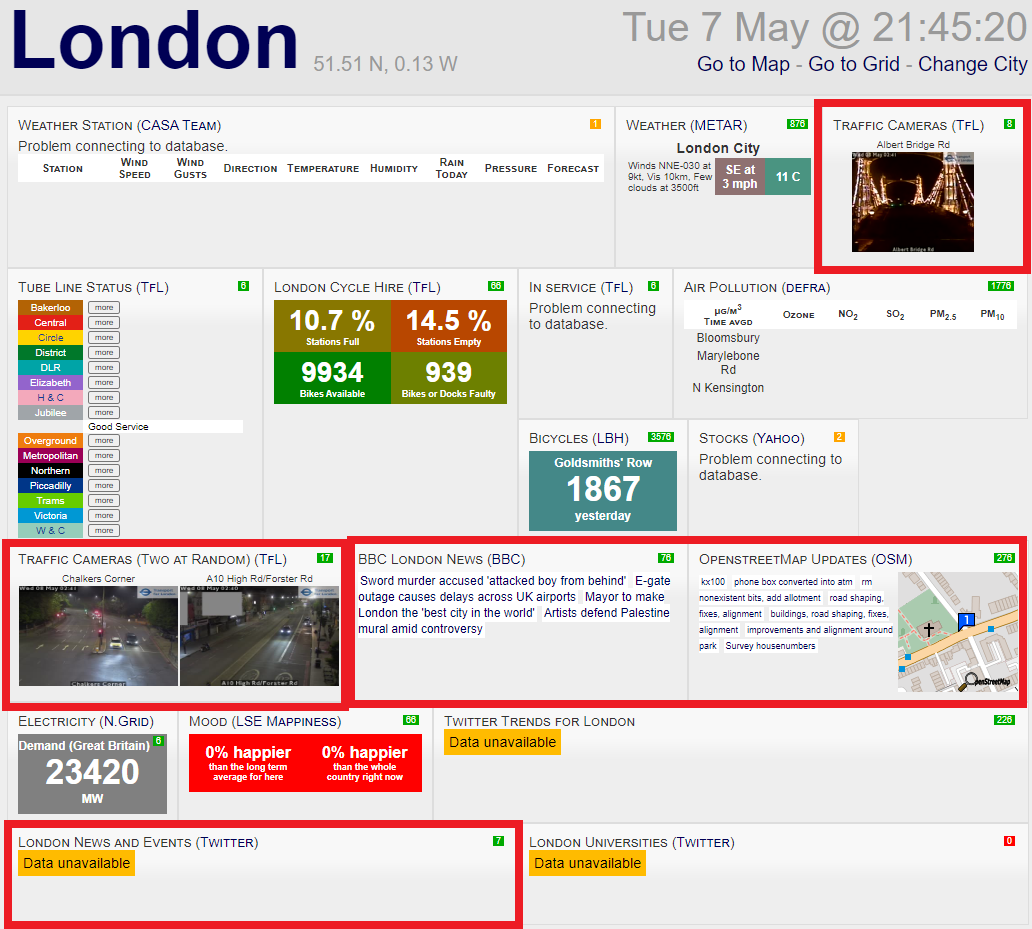Click the Change City link

[972, 64]
